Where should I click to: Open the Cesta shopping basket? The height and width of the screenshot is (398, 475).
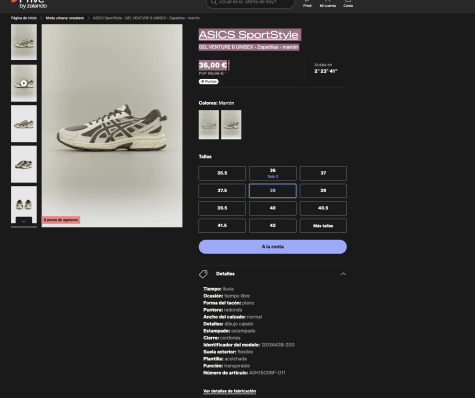tap(348, 4)
